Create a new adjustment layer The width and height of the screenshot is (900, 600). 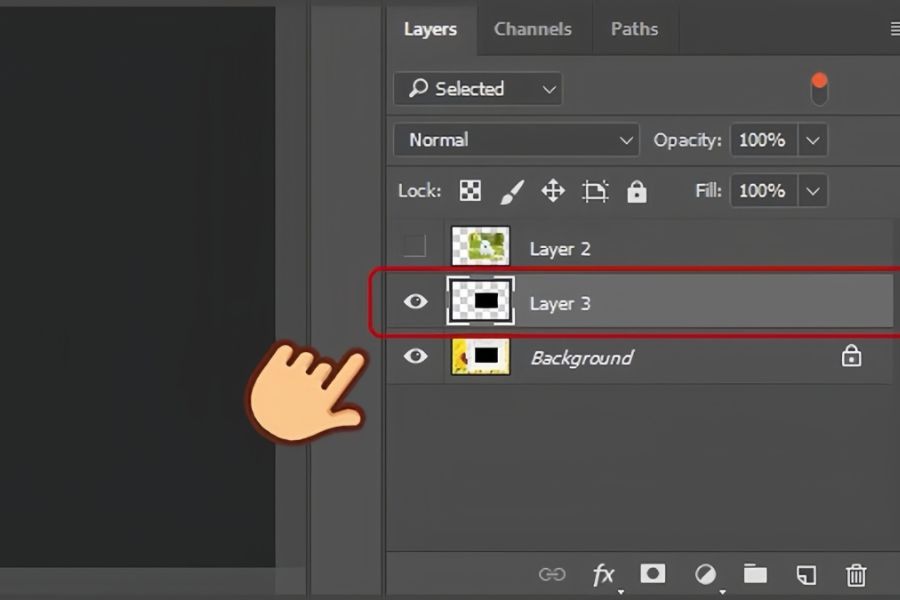coord(705,574)
